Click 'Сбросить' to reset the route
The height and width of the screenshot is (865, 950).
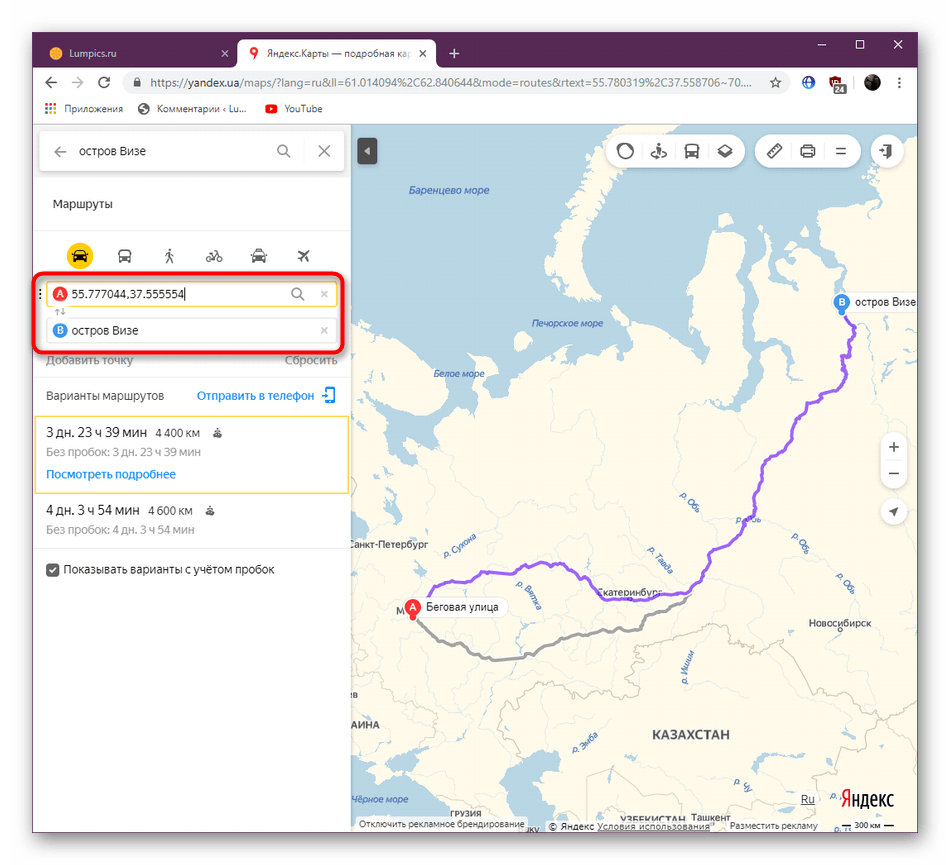point(311,360)
